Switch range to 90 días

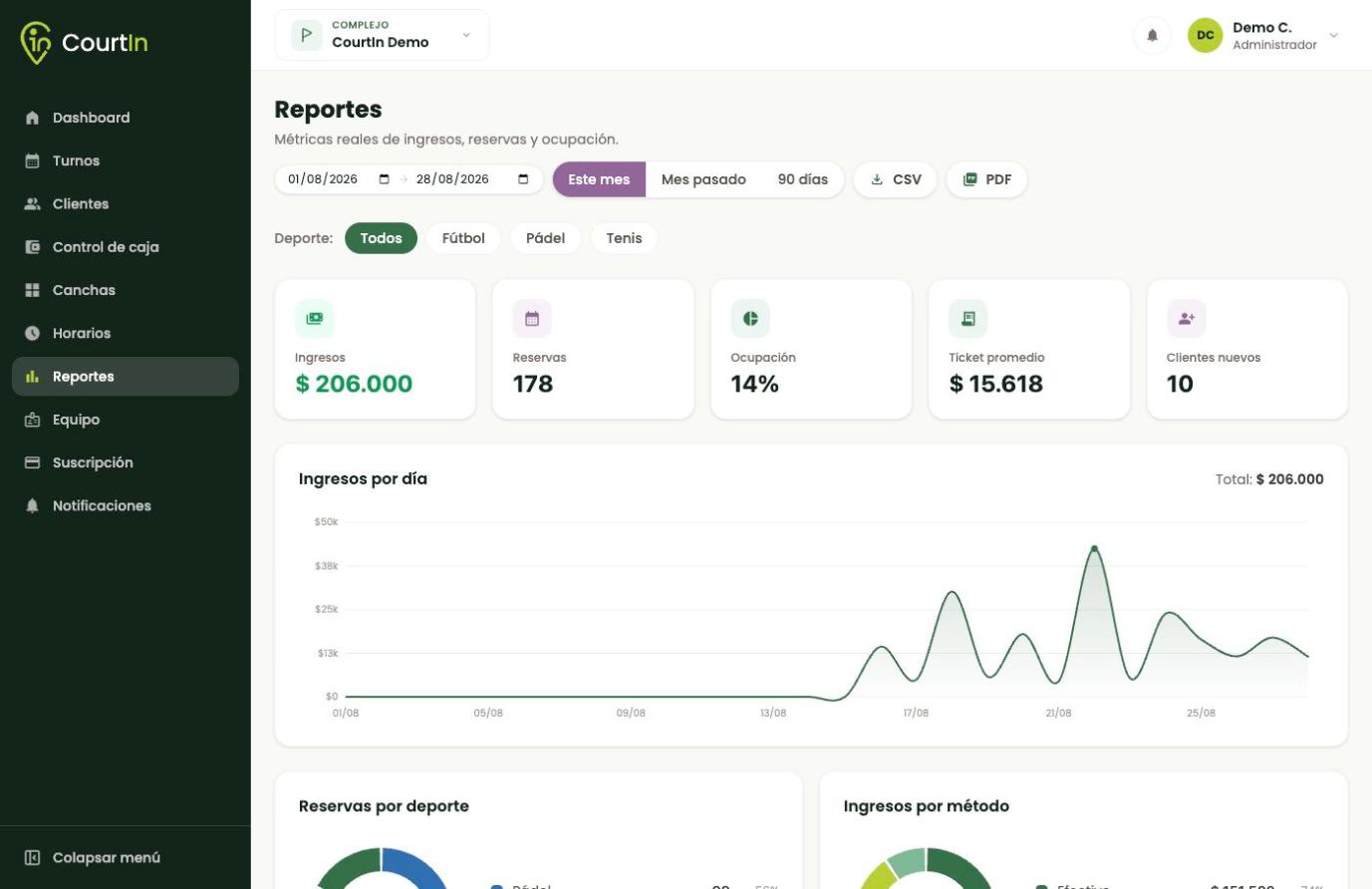803,179
